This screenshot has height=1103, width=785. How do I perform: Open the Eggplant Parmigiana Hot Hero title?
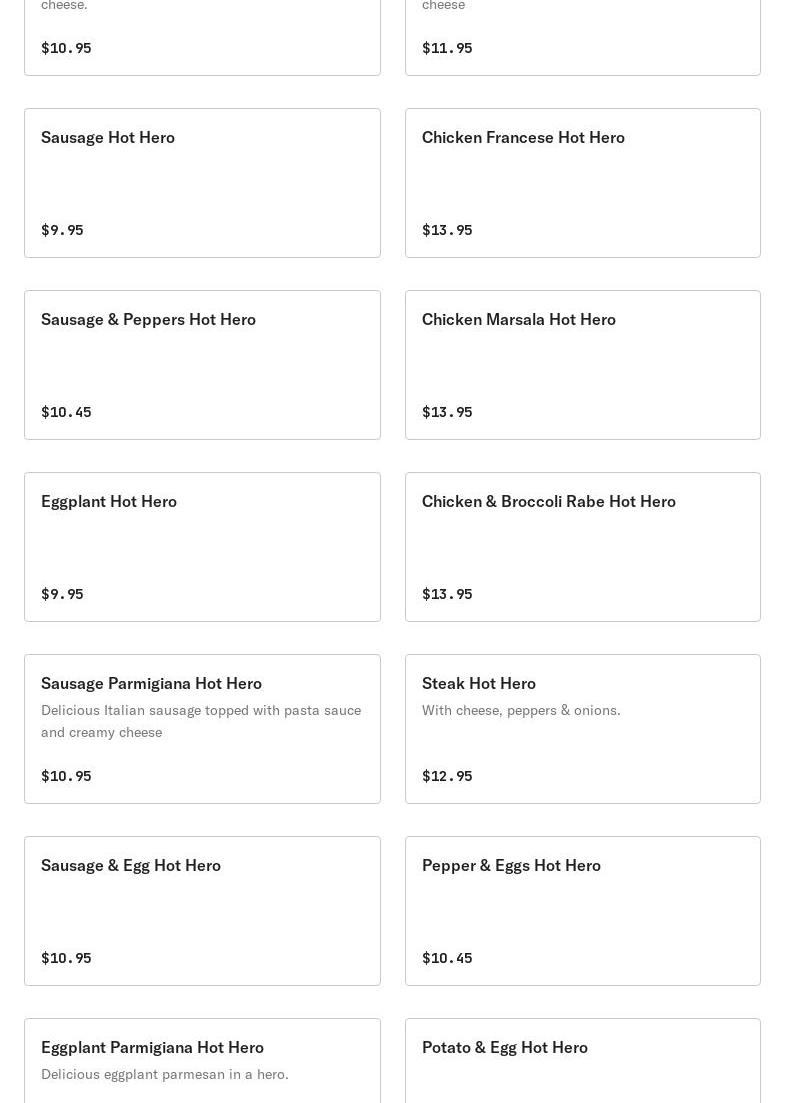152,1047
